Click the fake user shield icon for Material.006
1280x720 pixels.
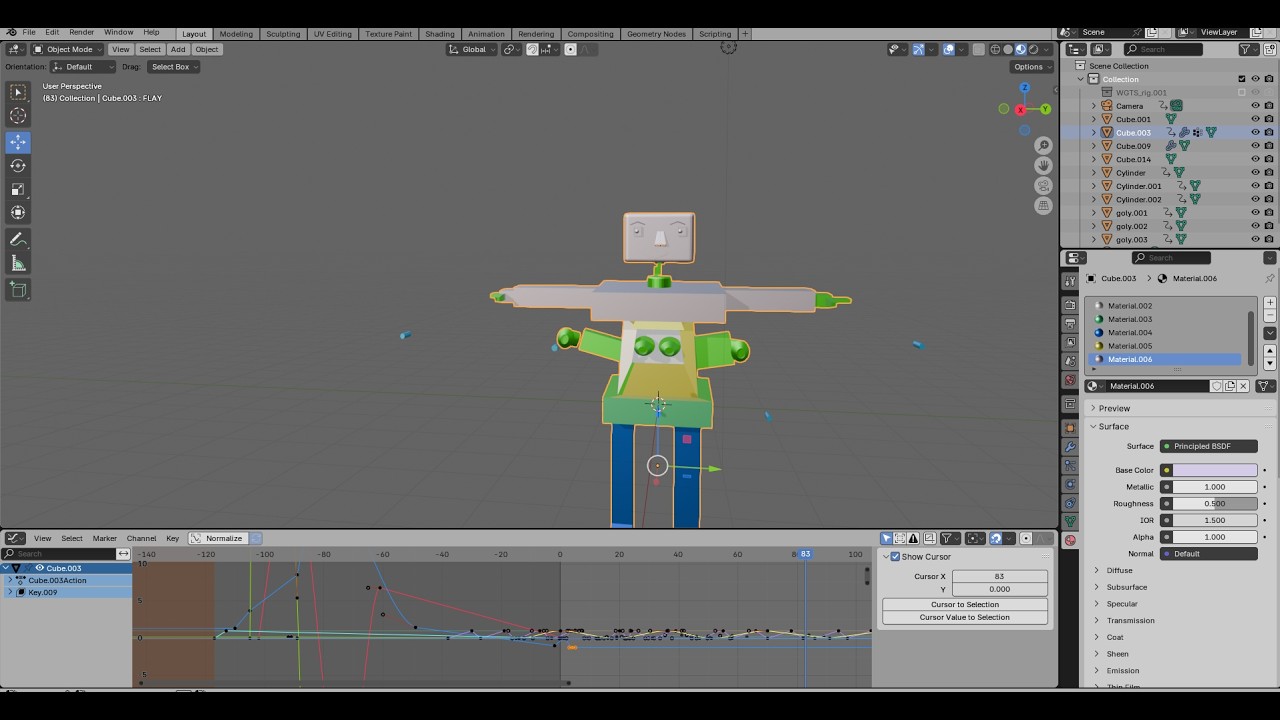click(x=1217, y=386)
